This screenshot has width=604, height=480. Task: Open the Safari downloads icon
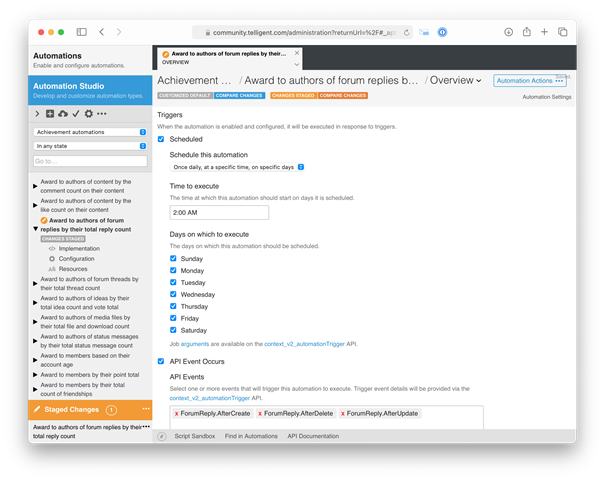pyautogui.click(x=508, y=32)
